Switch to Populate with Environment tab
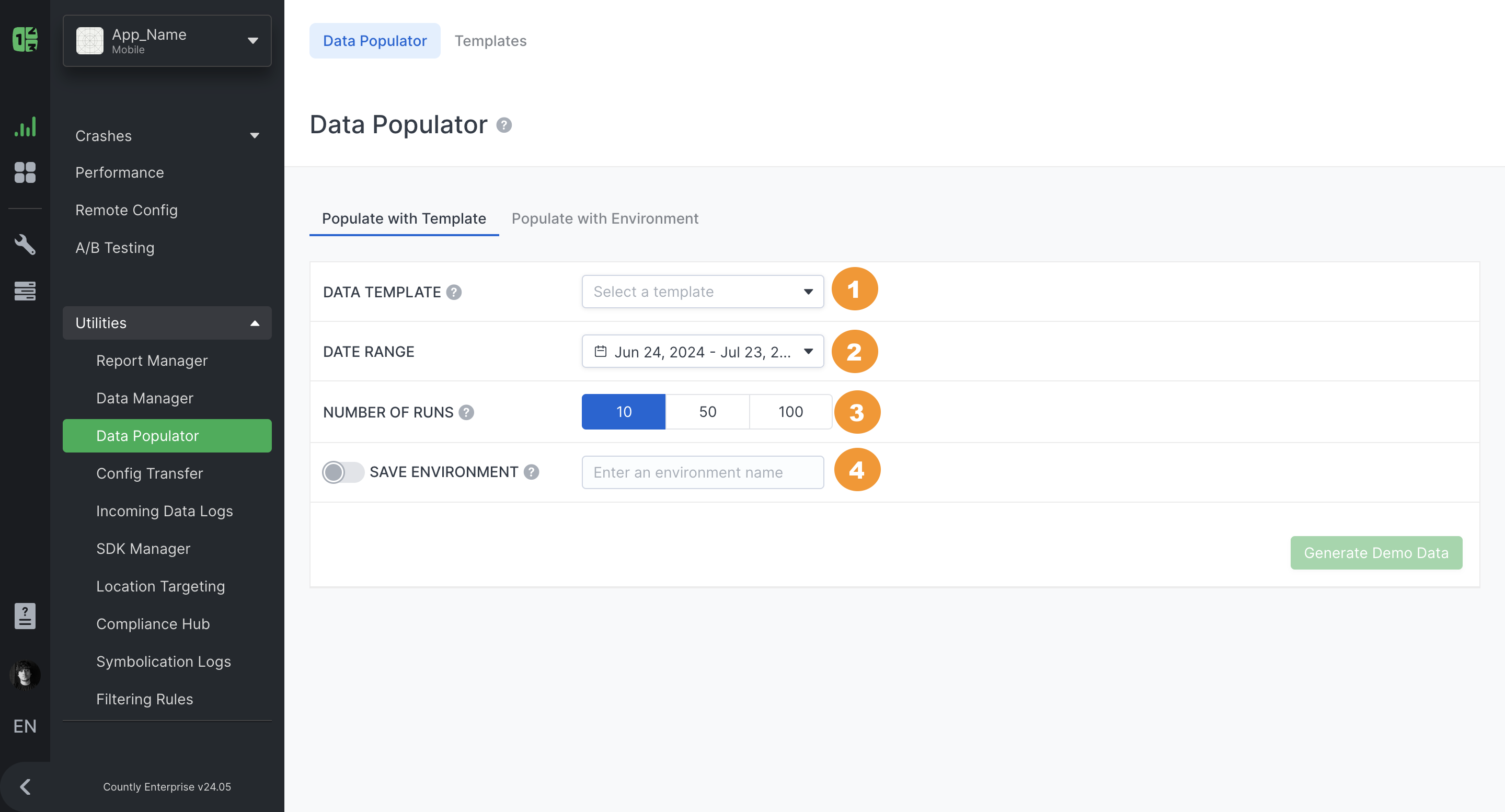Image resolution: width=1505 pixels, height=812 pixels. (x=605, y=218)
